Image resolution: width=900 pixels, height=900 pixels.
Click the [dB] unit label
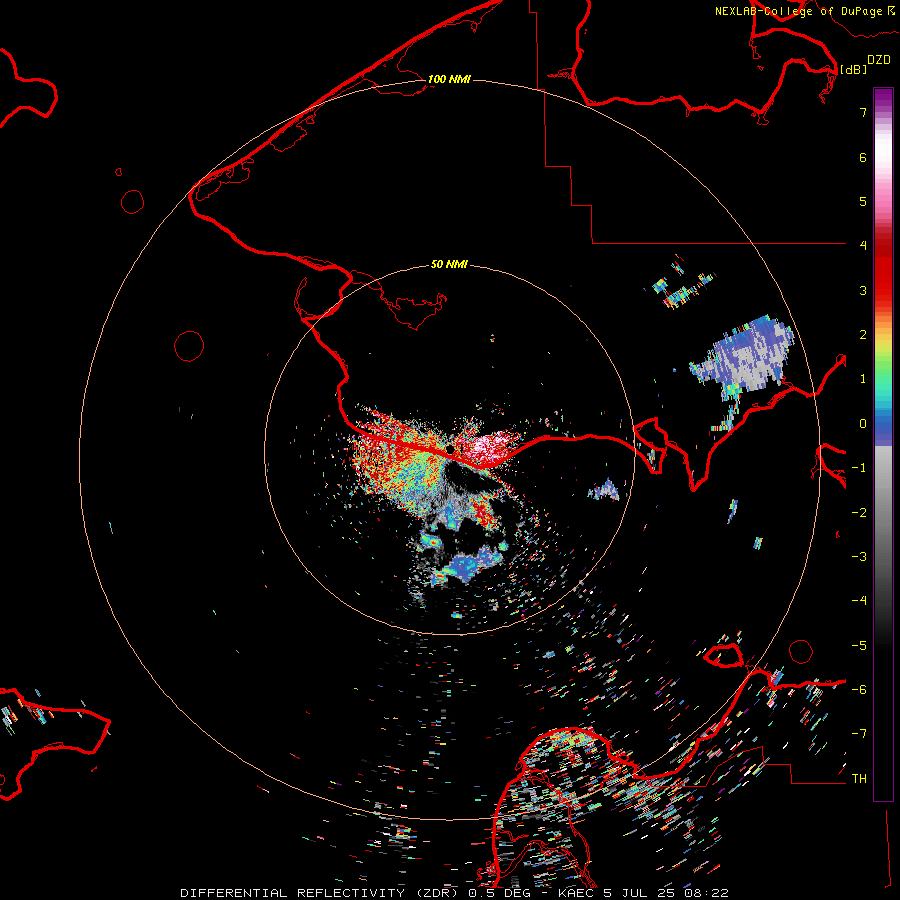click(853, 69)
